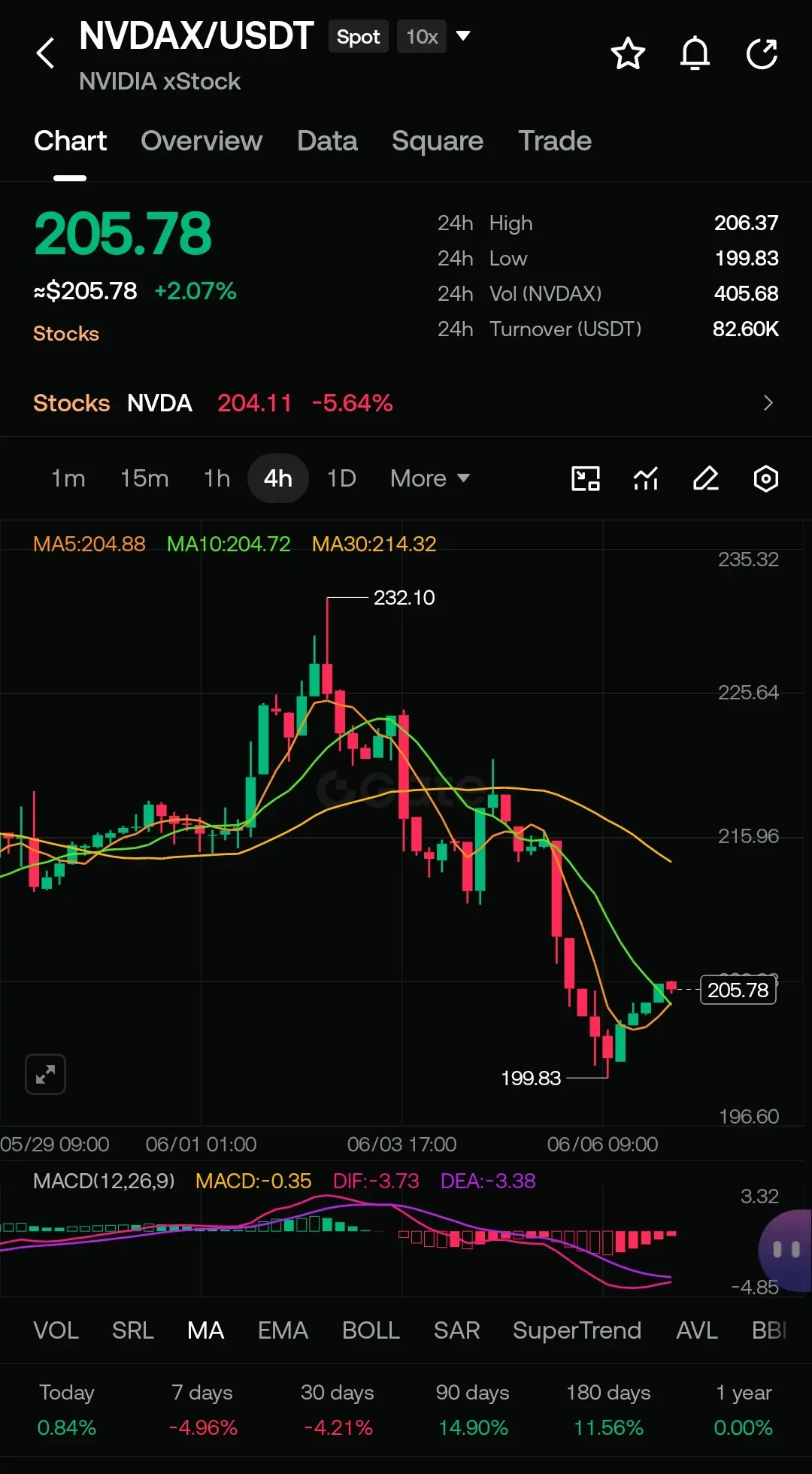Open the Square tab

coord(438,141)
